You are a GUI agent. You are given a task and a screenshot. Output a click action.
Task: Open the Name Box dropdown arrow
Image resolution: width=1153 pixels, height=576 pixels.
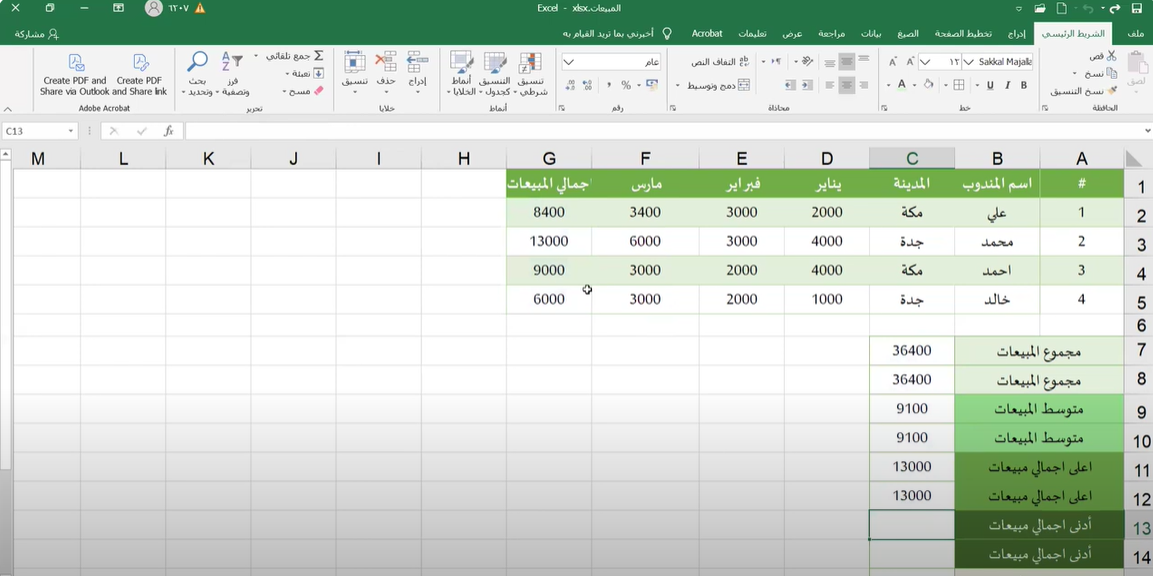tap(71, 131)
